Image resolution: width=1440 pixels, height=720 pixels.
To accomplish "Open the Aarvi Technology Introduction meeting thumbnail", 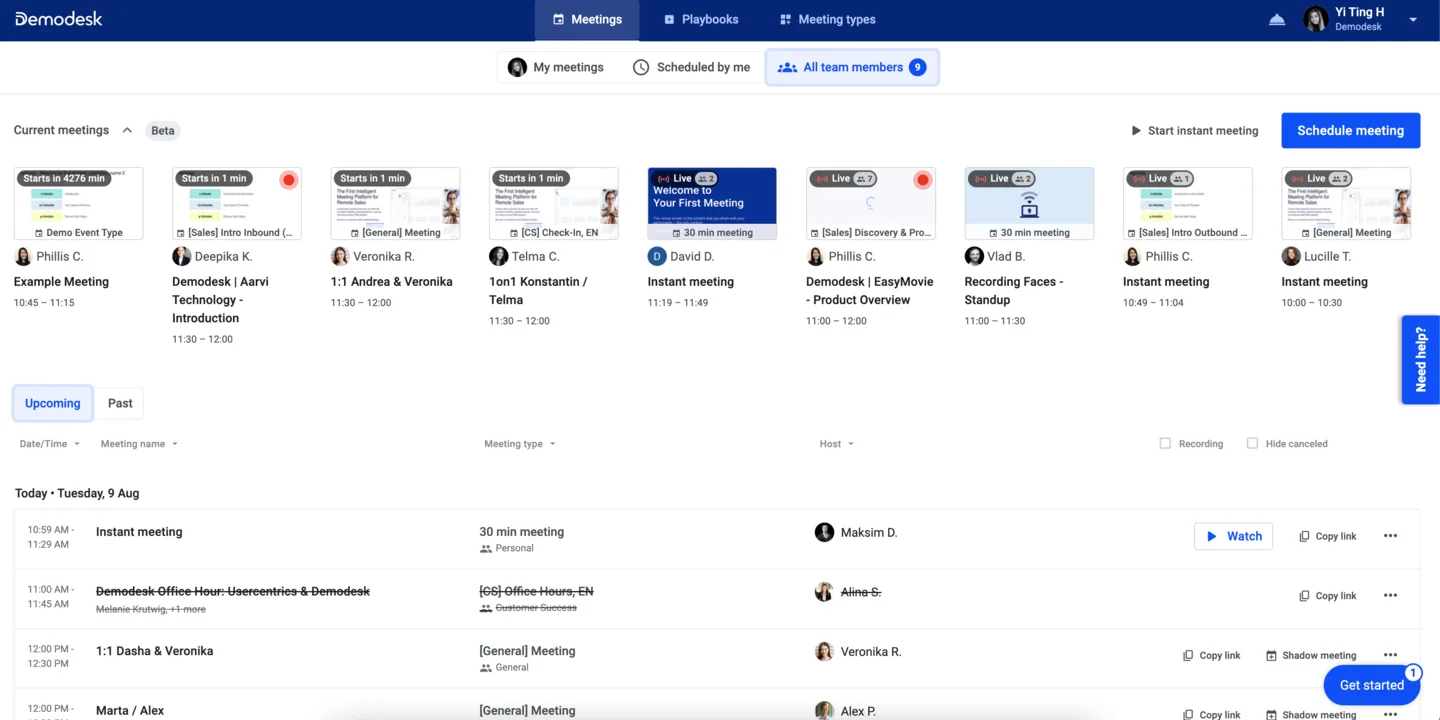I will pos(237,204).
